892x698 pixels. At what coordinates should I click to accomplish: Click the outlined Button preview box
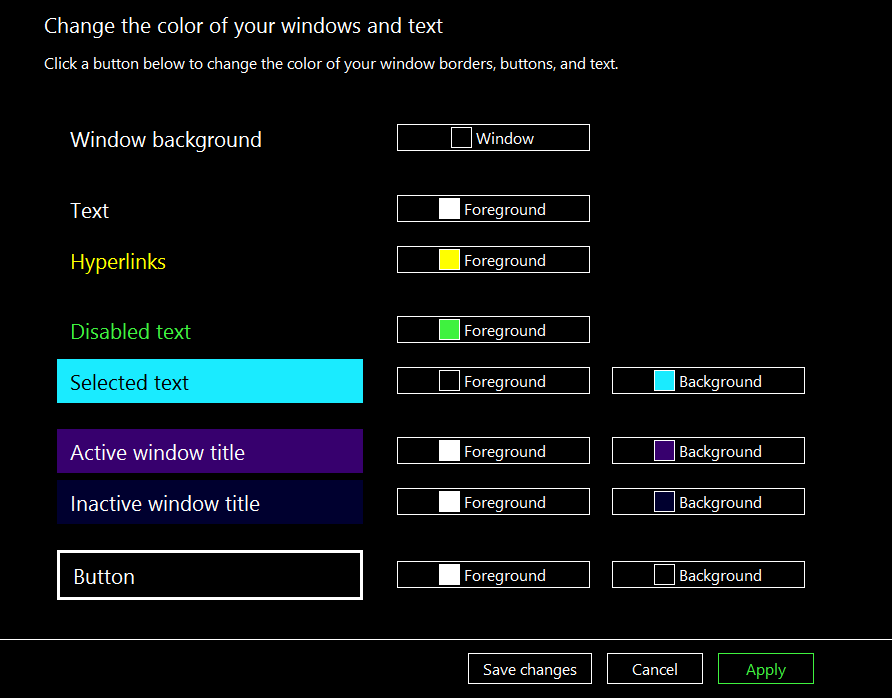tap(210, 576)
